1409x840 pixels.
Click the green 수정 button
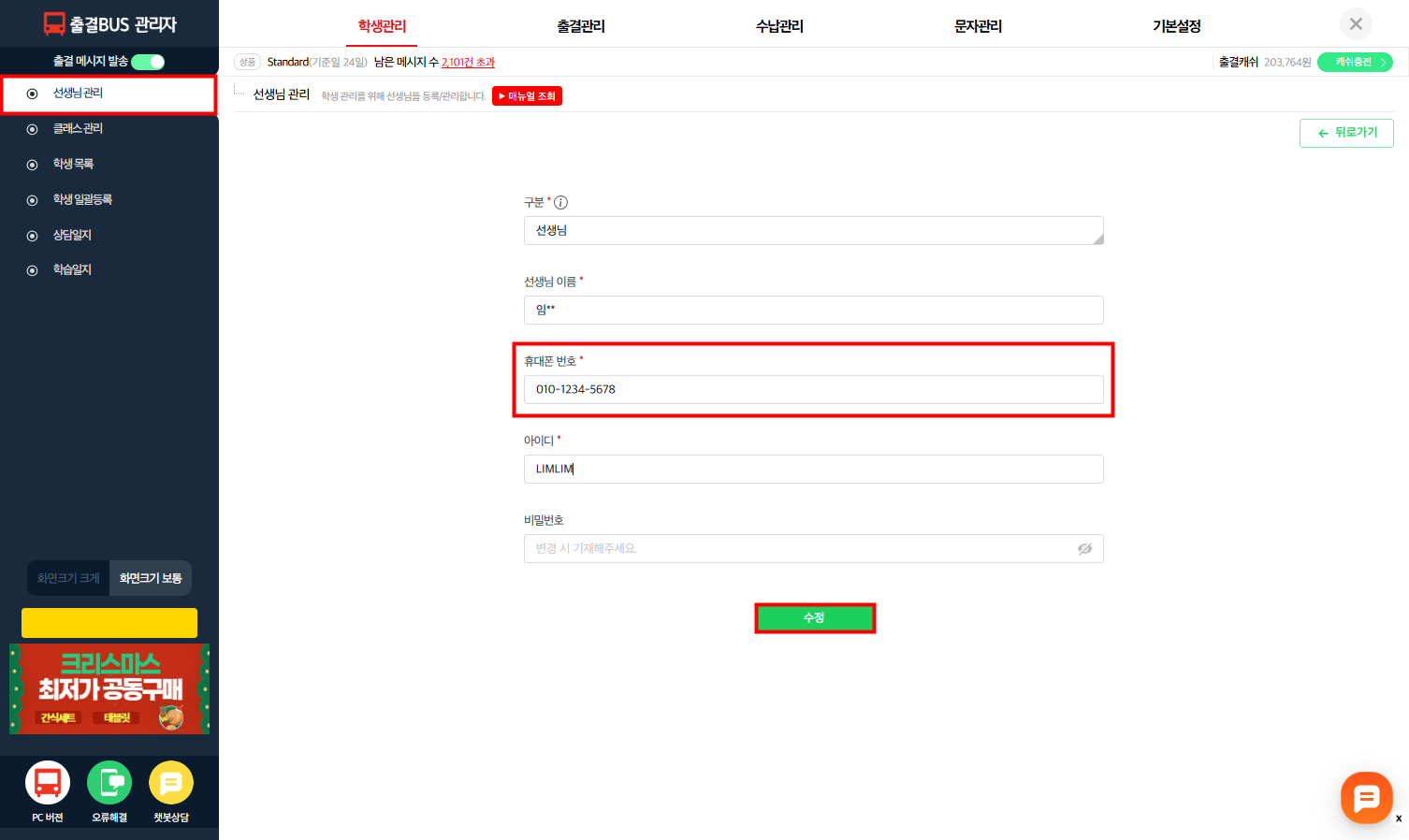pyautogui.click(x=815, y=618)
